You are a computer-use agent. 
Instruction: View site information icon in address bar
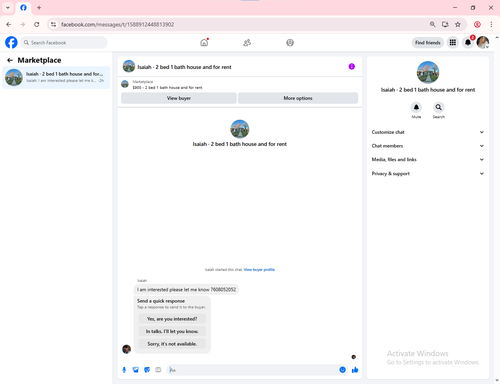coord(53,24)
